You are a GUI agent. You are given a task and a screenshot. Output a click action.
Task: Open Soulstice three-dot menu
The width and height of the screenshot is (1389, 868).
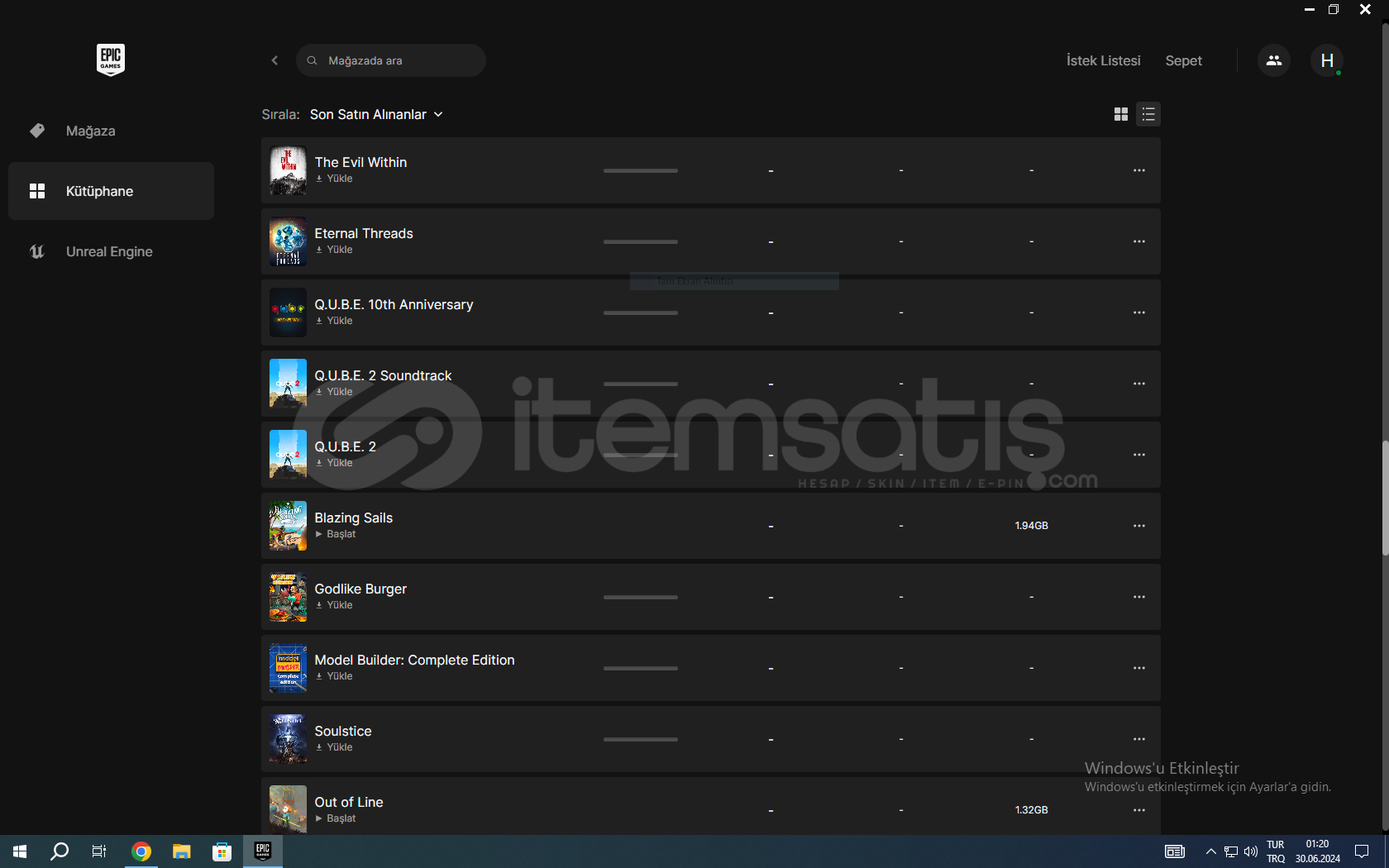click(1139, 739)
